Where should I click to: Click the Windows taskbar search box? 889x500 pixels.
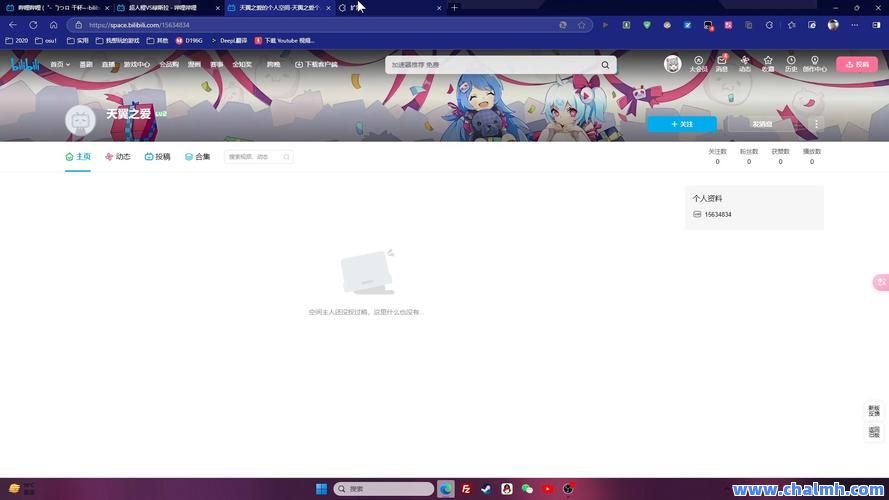pos(383,489)
